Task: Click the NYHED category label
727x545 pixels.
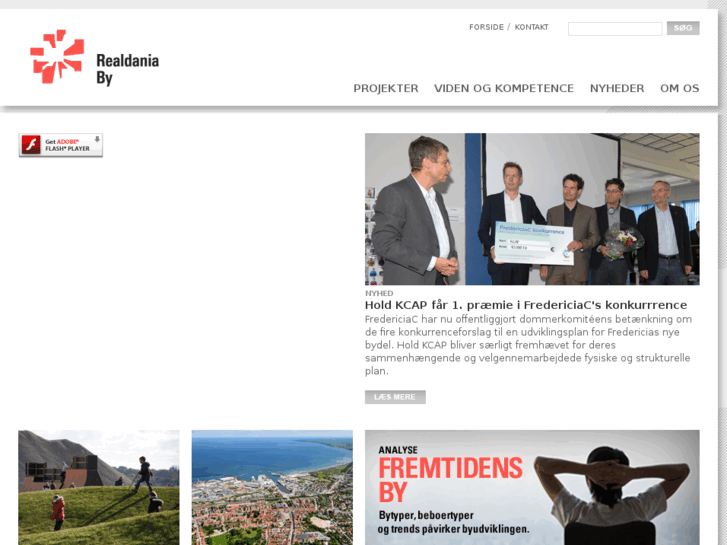Action: pyautogui.click(x=379, y=293)
